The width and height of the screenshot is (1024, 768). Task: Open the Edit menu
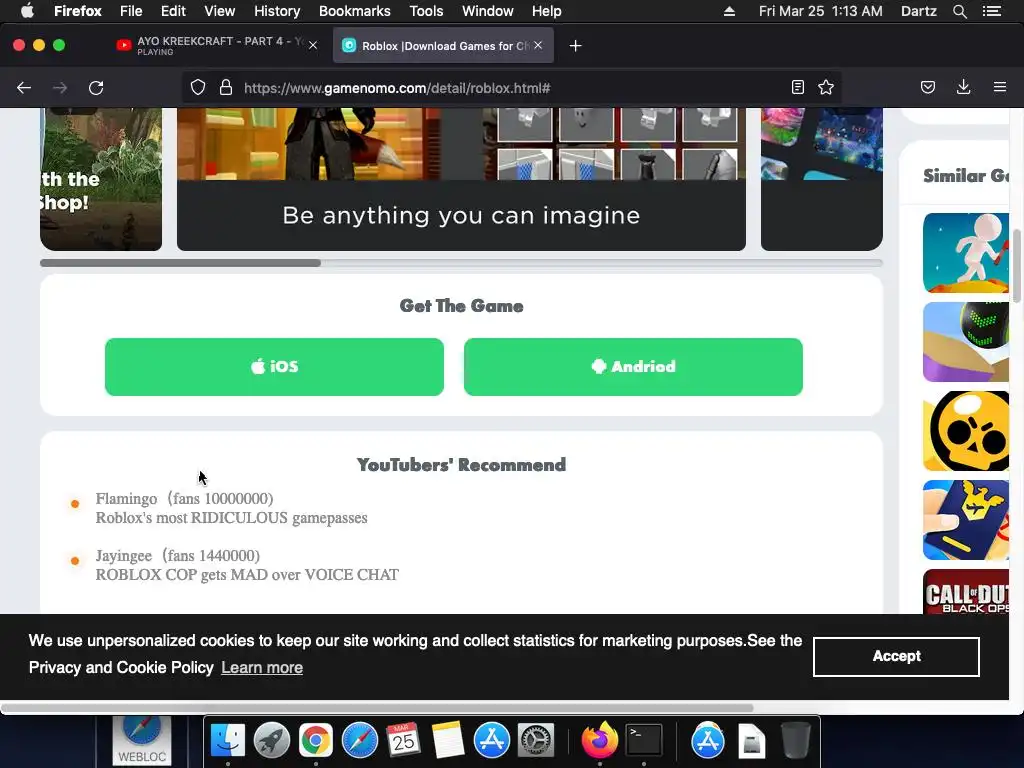coord(173,11)
